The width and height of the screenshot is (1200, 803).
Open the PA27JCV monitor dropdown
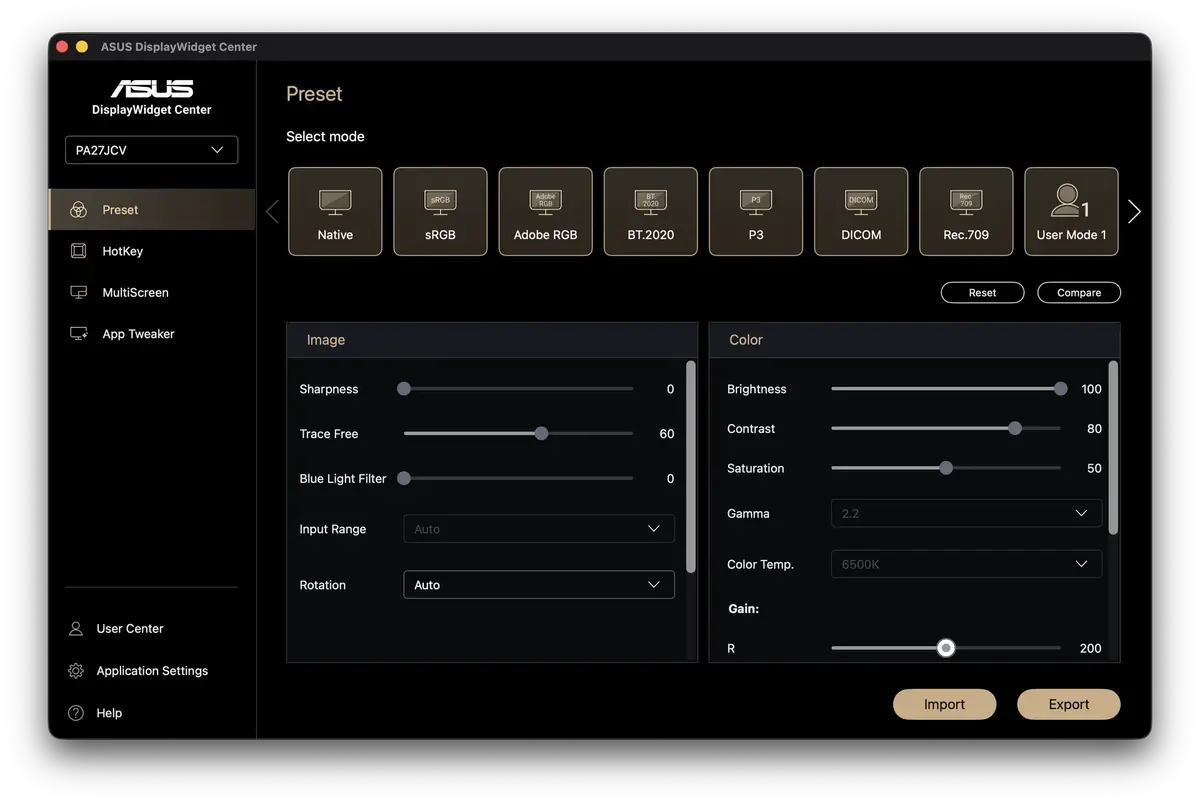[152, 150]
